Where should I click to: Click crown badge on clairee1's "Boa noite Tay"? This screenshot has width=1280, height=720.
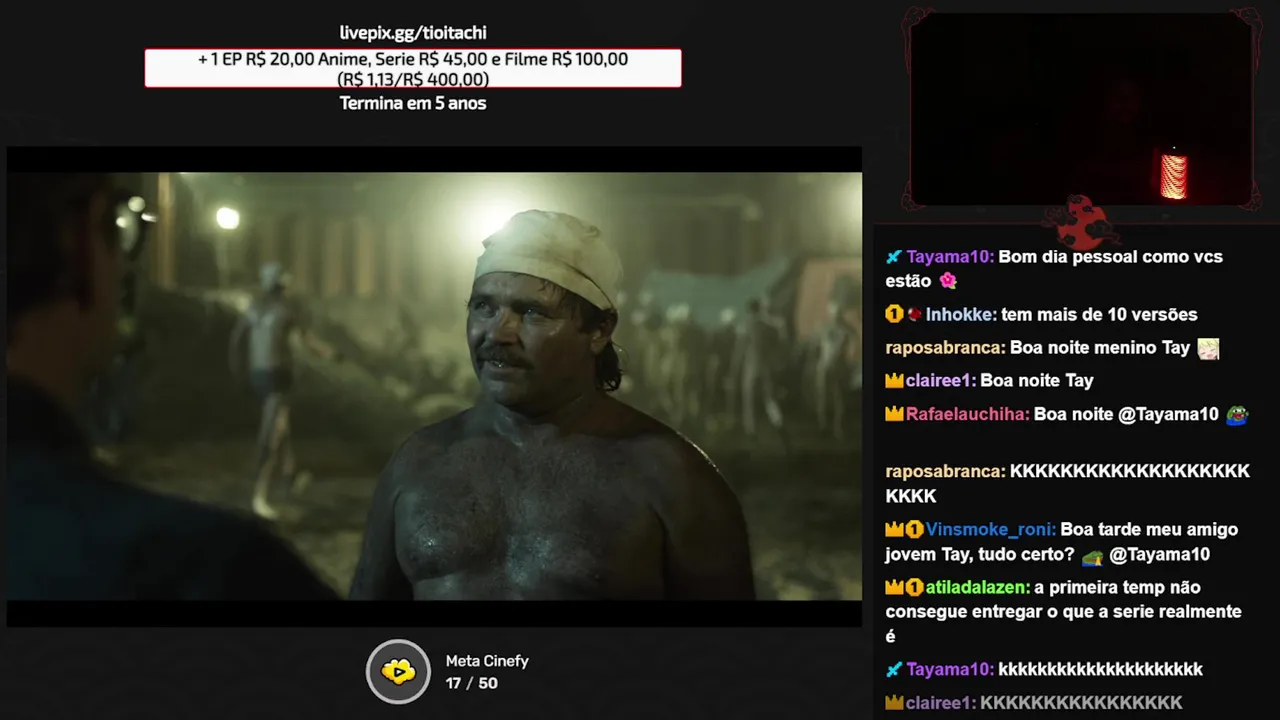coord(894,380)
